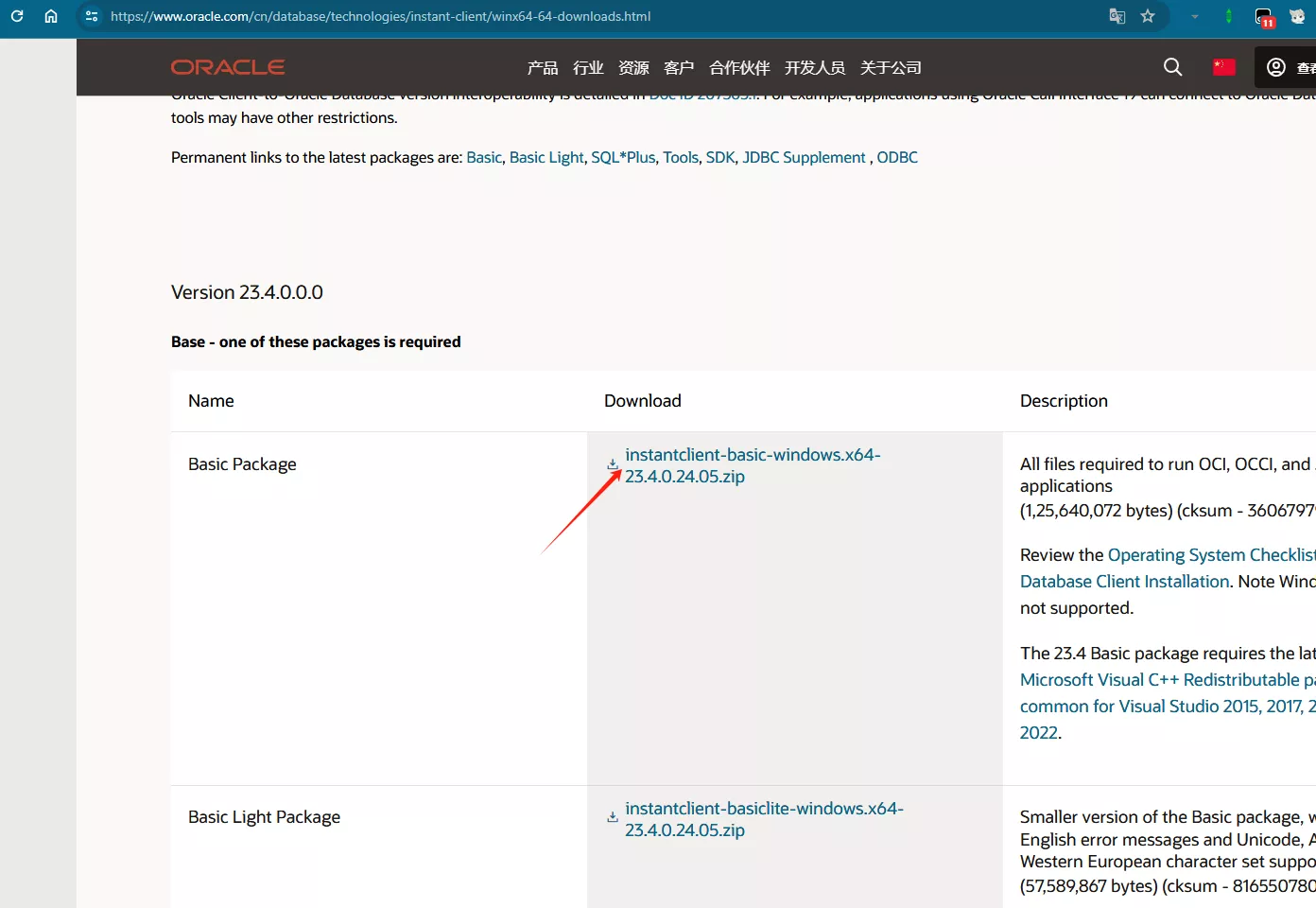Open the SQL*Plus permanent link
This screenshot has height=908, width=1316.
[x=623, y=158]
